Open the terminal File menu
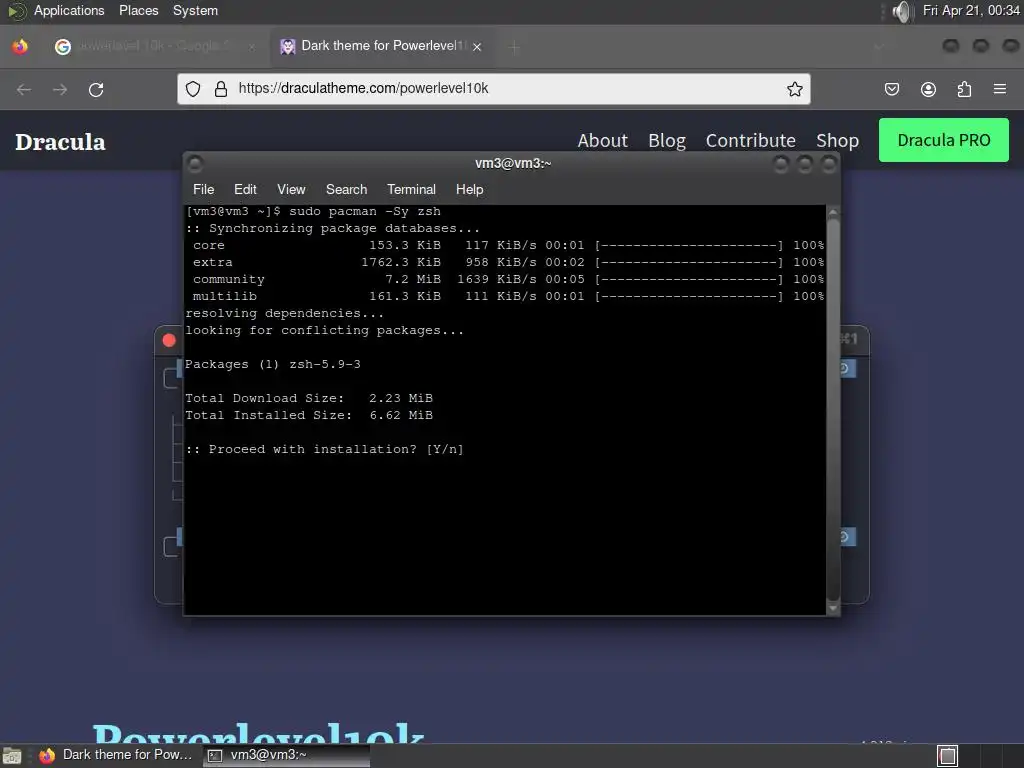The image size is (1024, 768). pyautogui.click(x=203, y=189)
